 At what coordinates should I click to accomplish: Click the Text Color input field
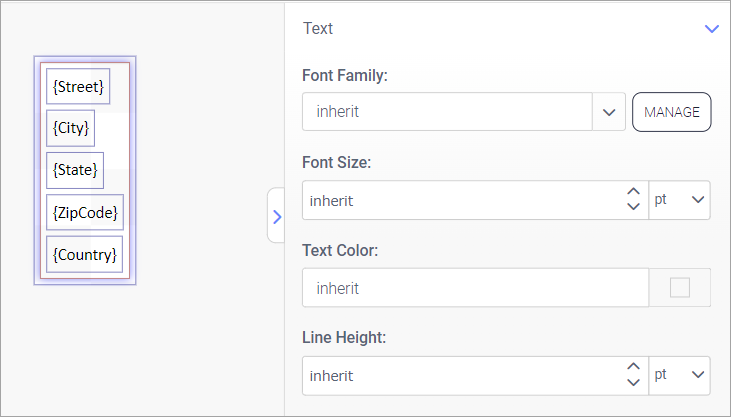[475, 288]
